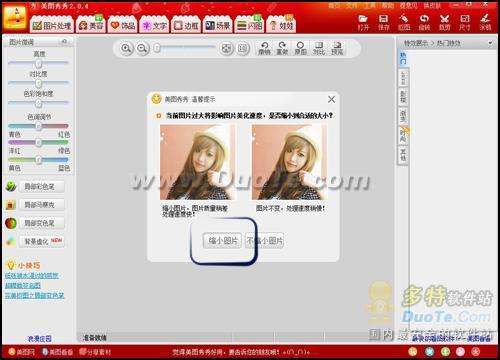Click the yellow icon beside 局部马赛克
Screen dimensions: 500x360
[x=11, y=205]
